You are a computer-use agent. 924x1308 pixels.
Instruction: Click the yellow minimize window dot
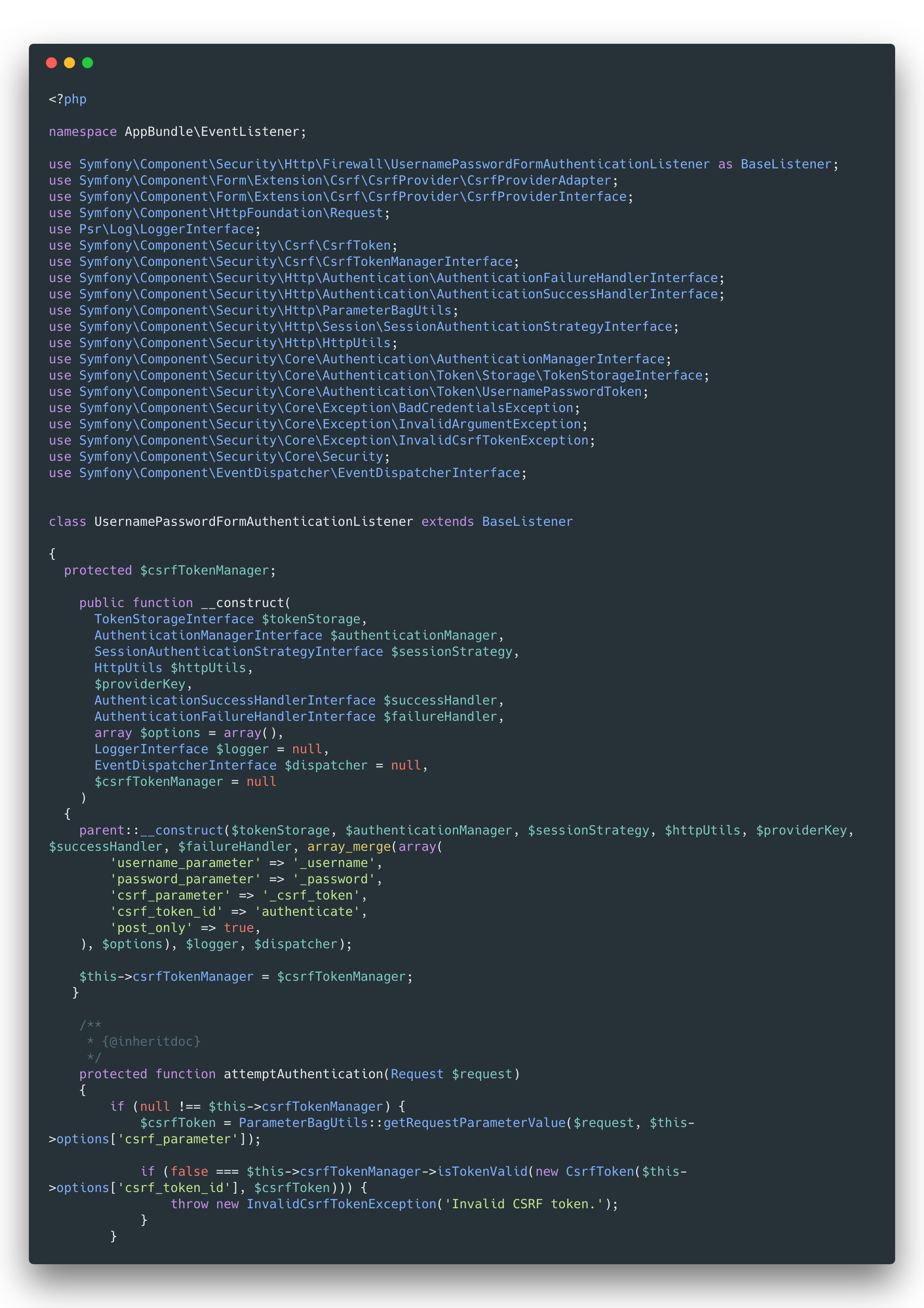point(69,63)
